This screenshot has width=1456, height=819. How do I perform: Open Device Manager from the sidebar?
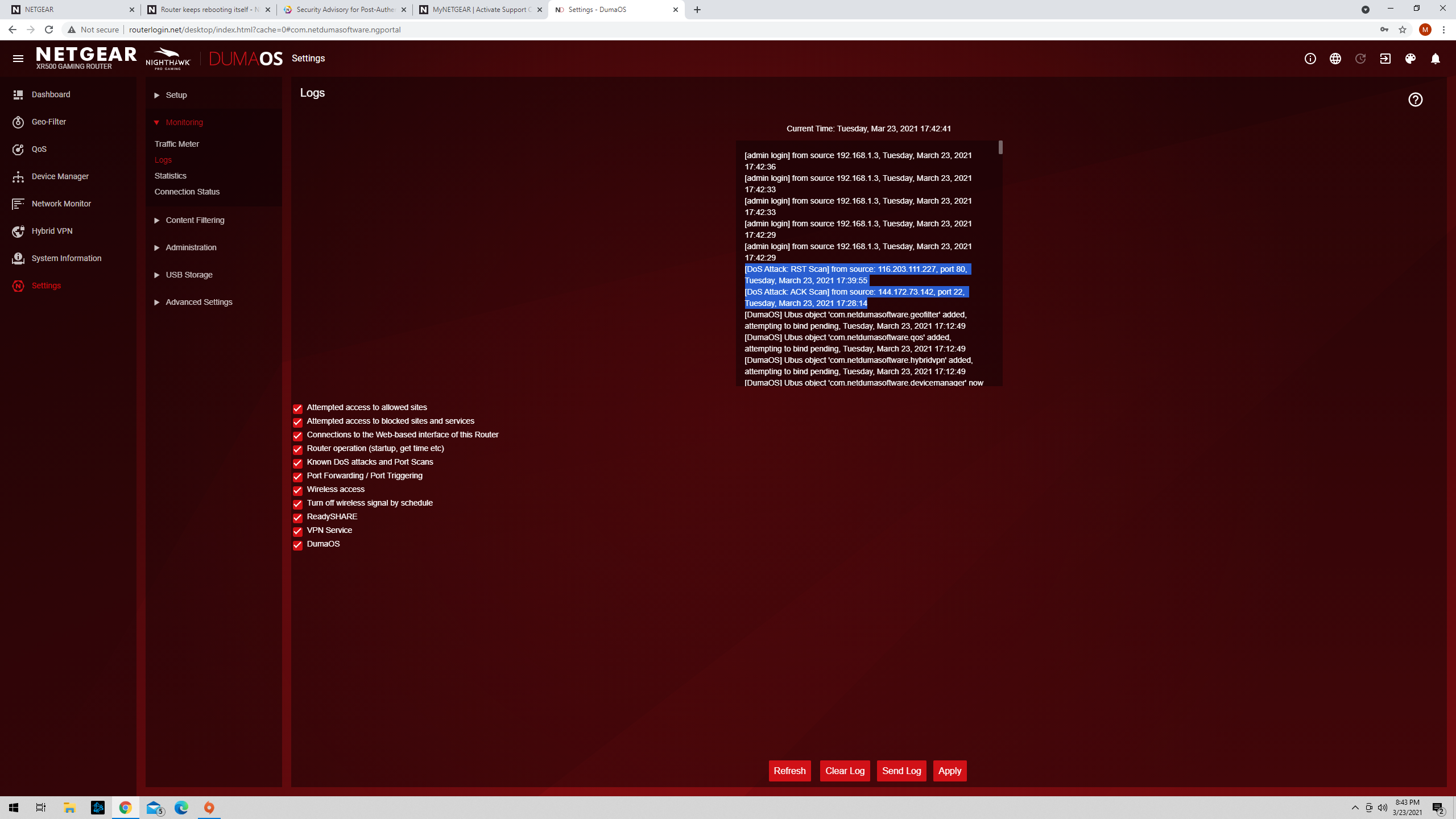[60, 176]
